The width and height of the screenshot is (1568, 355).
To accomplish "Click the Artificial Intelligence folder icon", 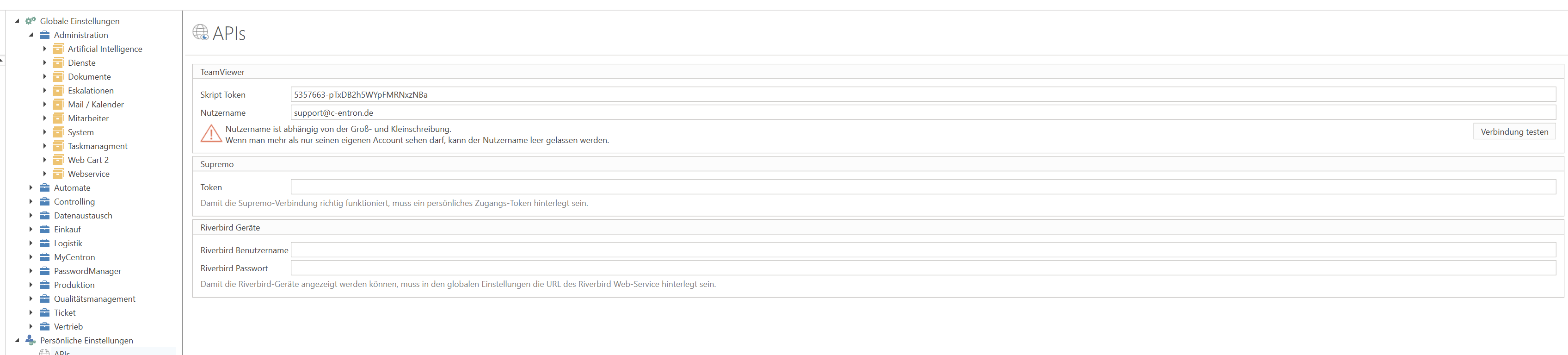I will 58,49.
